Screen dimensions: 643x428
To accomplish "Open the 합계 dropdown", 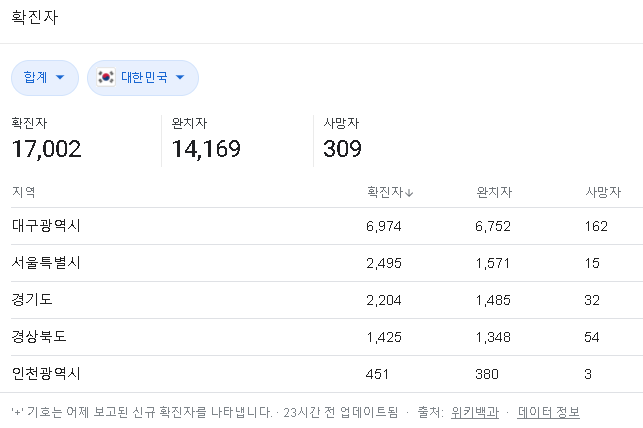I will (x=44, y=78).
